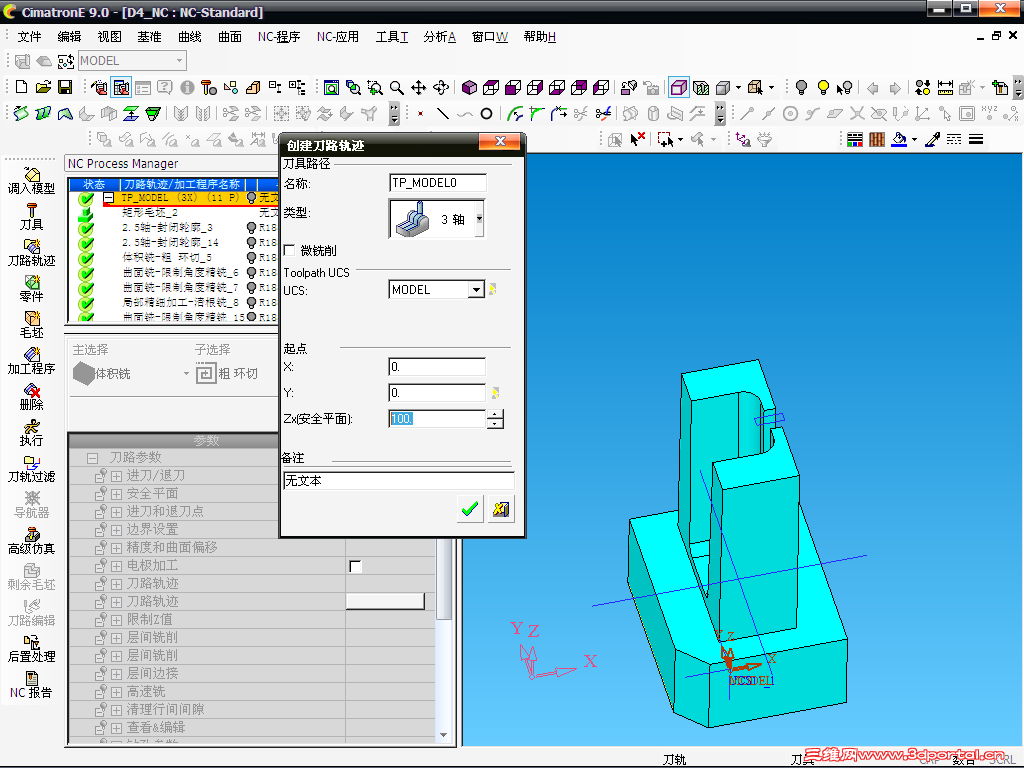Enable the 微铣削 checkbox

(x=289, y=250)
